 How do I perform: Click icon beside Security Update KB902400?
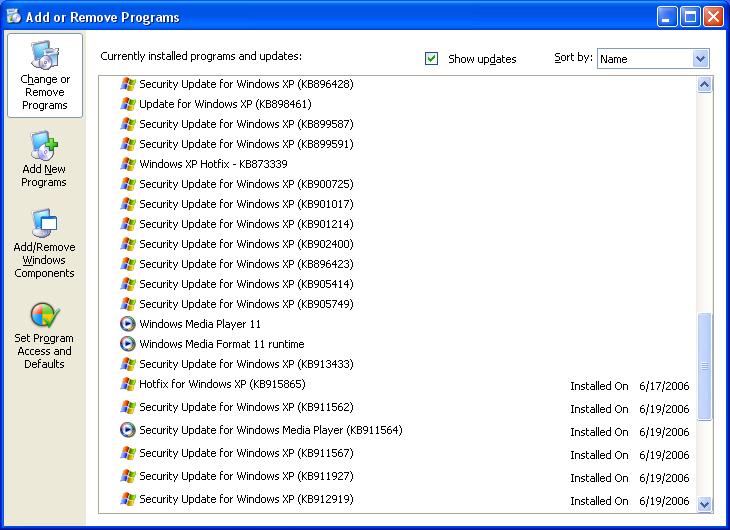tap(128, 244)
